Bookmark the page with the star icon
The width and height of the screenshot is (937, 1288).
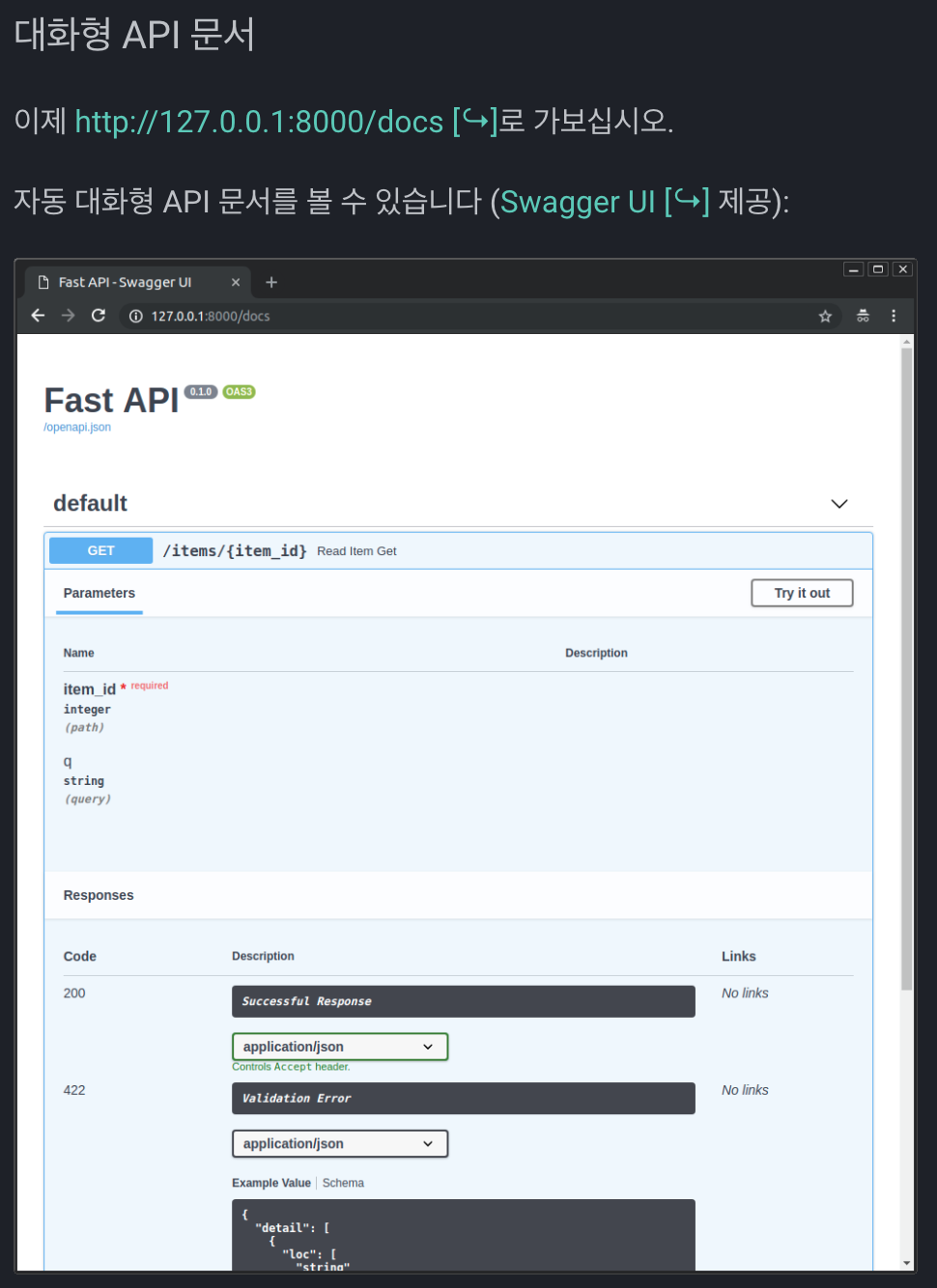click(825, 316)
